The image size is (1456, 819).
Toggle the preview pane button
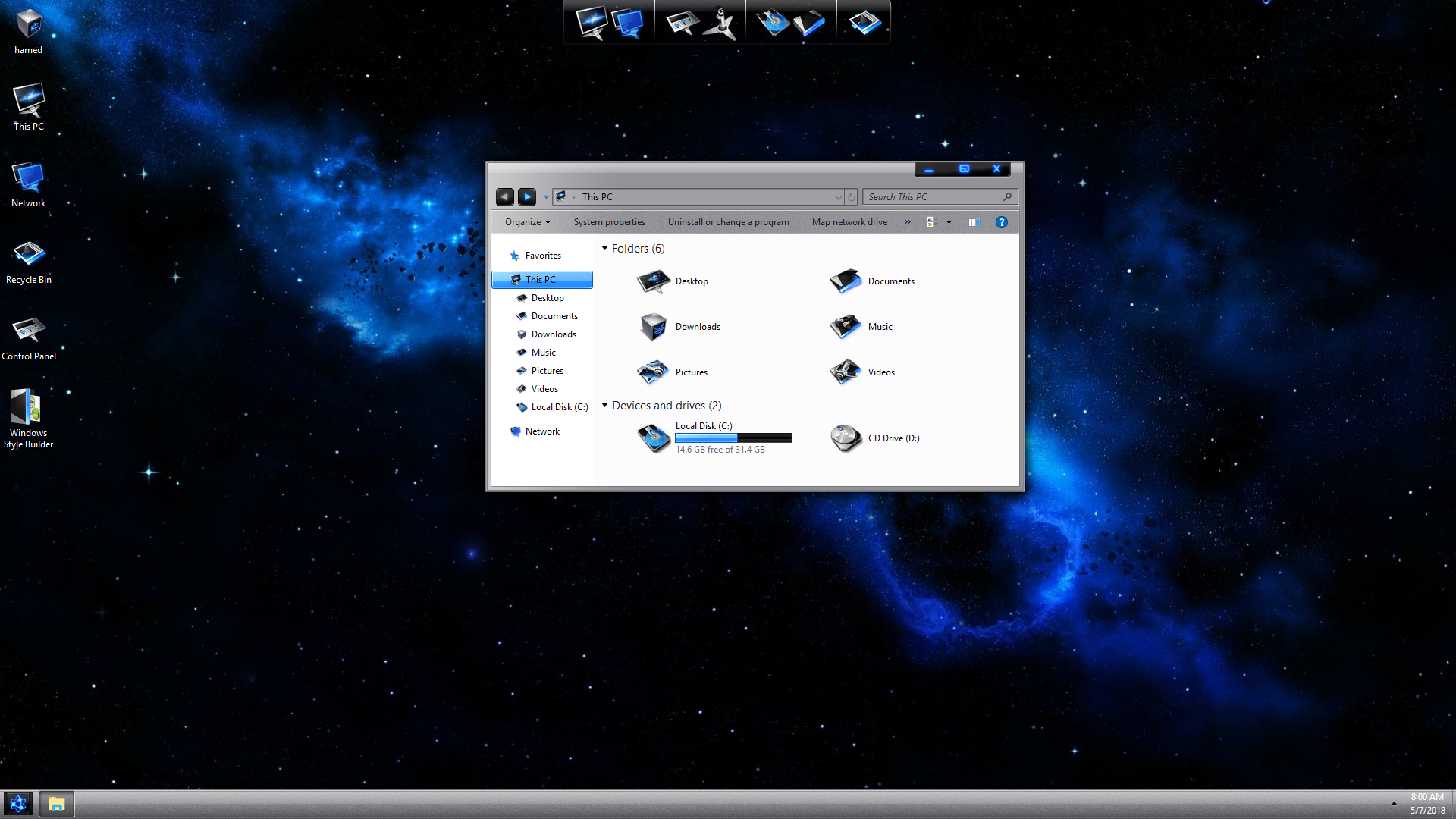[974, 222]
